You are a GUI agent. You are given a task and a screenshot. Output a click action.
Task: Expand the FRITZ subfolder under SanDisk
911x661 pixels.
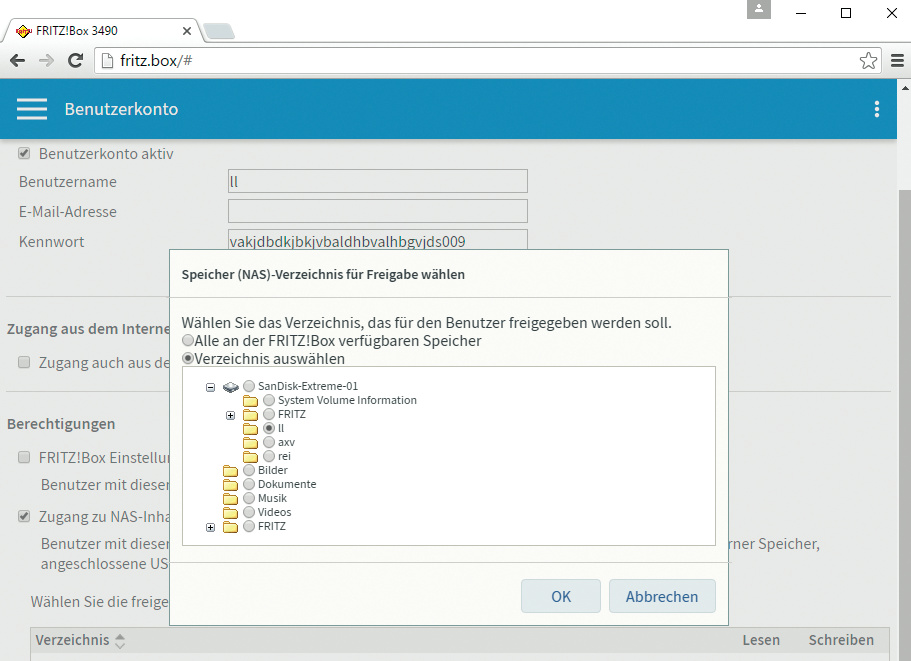click(231, 414)
